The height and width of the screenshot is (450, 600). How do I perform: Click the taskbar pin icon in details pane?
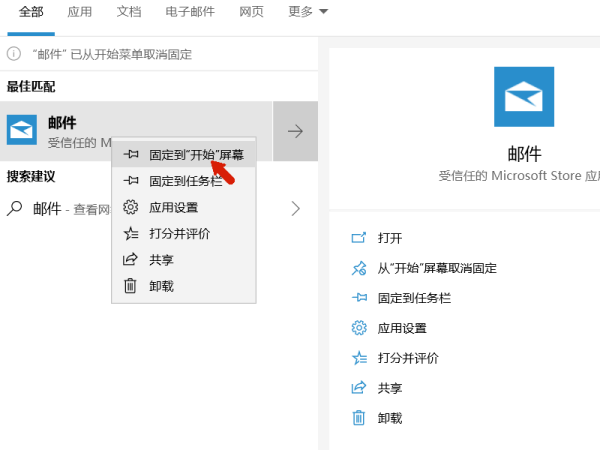click(359, 297)
